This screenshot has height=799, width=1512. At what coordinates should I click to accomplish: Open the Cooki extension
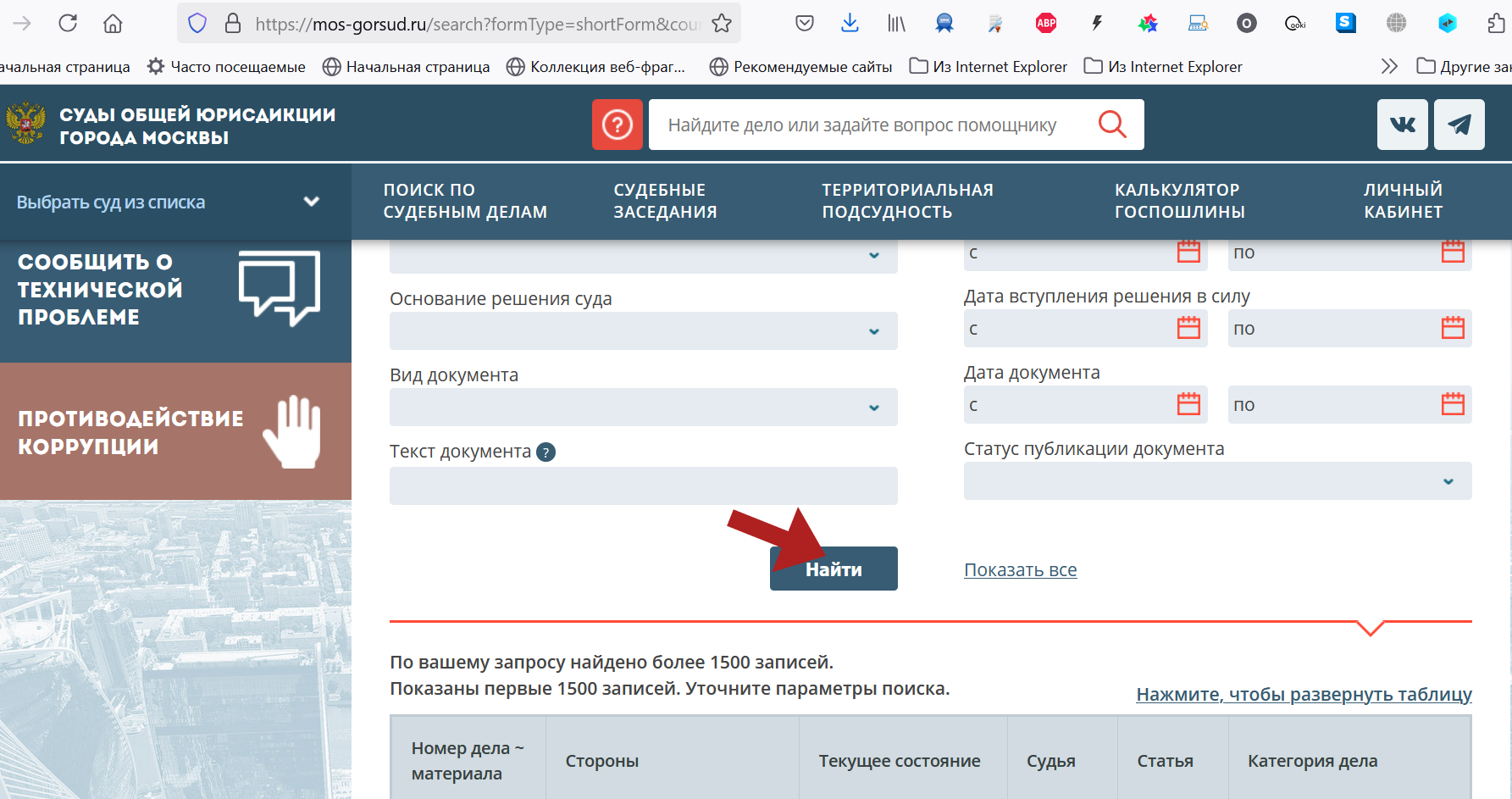[1294, 23]
